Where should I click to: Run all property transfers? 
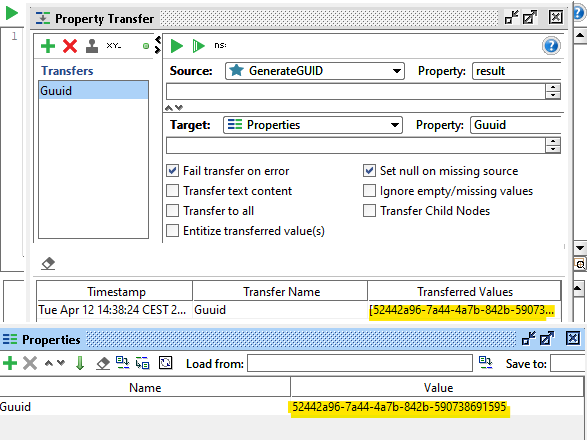(198, 46)
